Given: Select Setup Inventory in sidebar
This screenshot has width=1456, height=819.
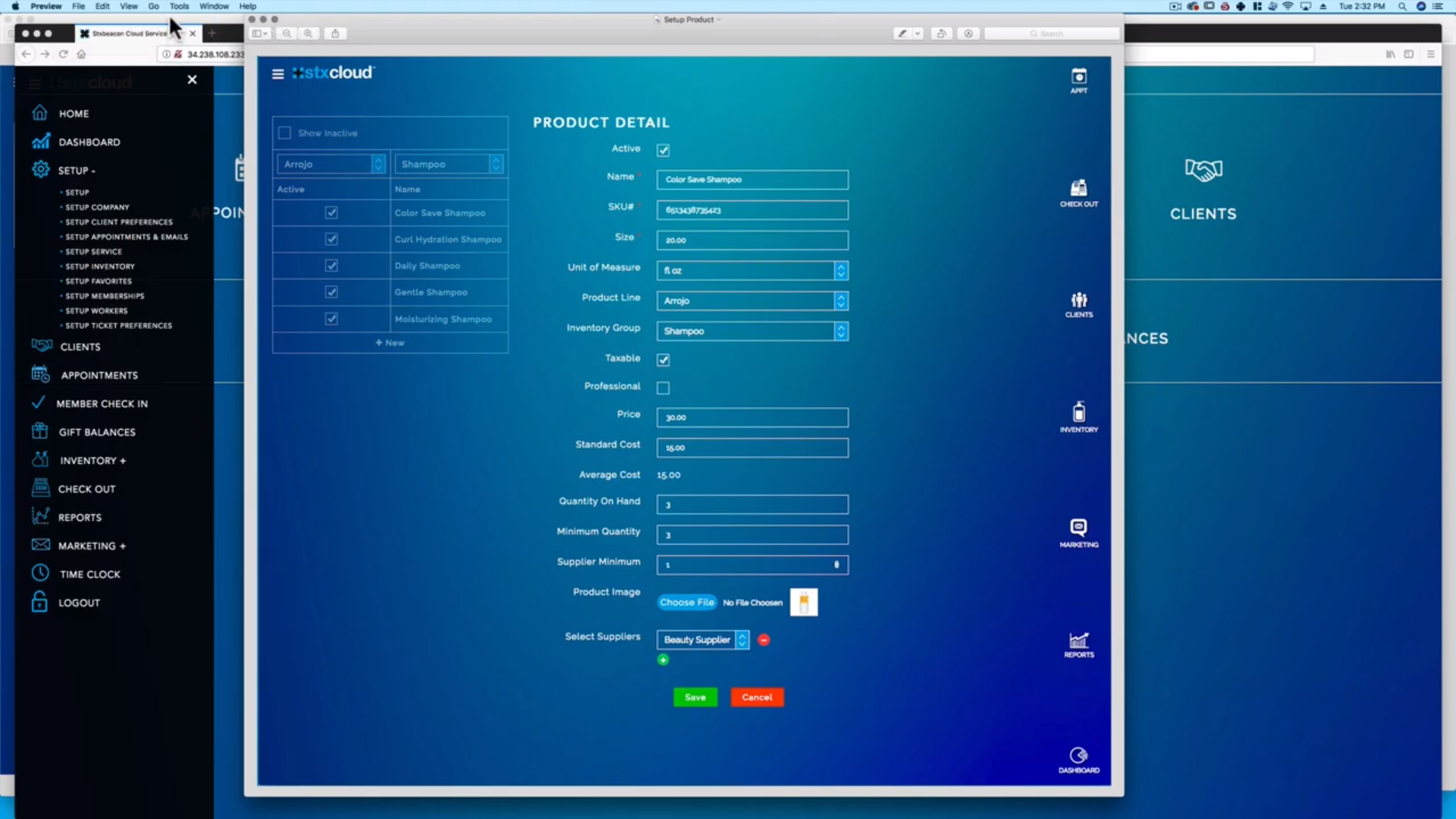Looking at the screenshot, I should [99, 266].
